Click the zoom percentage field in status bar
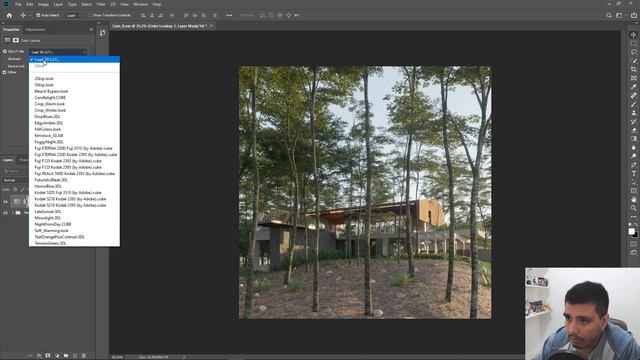Screen dimensions: 640x360 click(x=117, y=357)
